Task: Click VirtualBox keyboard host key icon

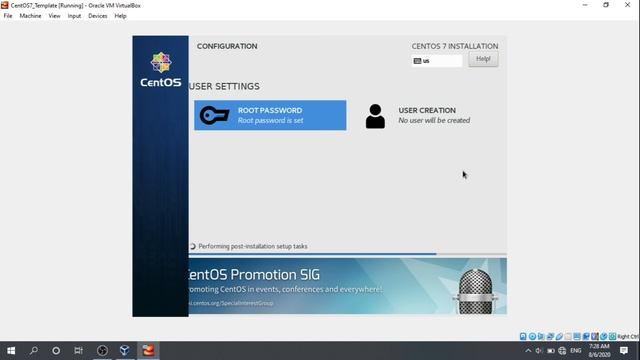Action: coord(612,336)
